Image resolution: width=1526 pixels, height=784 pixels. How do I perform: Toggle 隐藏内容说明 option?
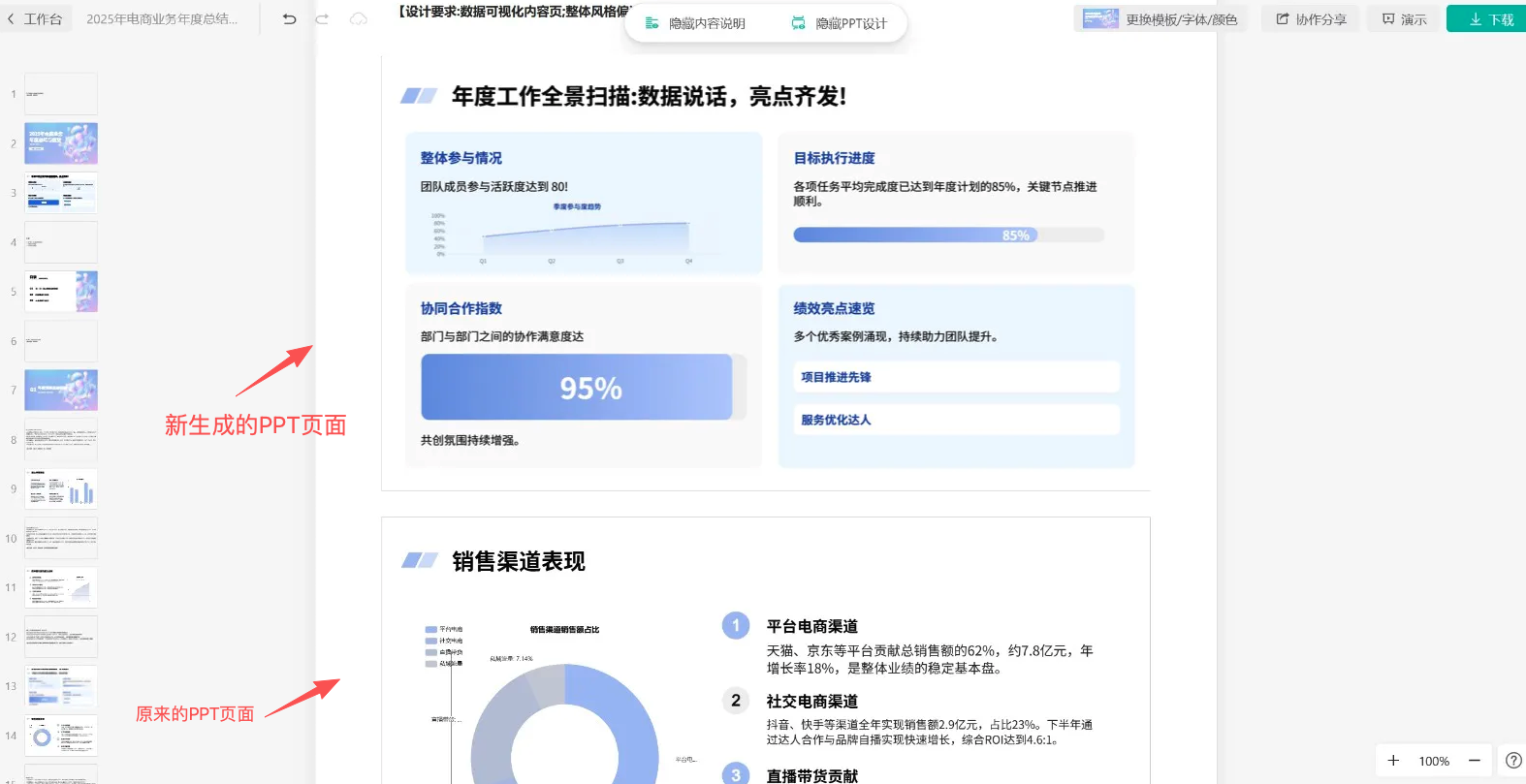point(695,23)
